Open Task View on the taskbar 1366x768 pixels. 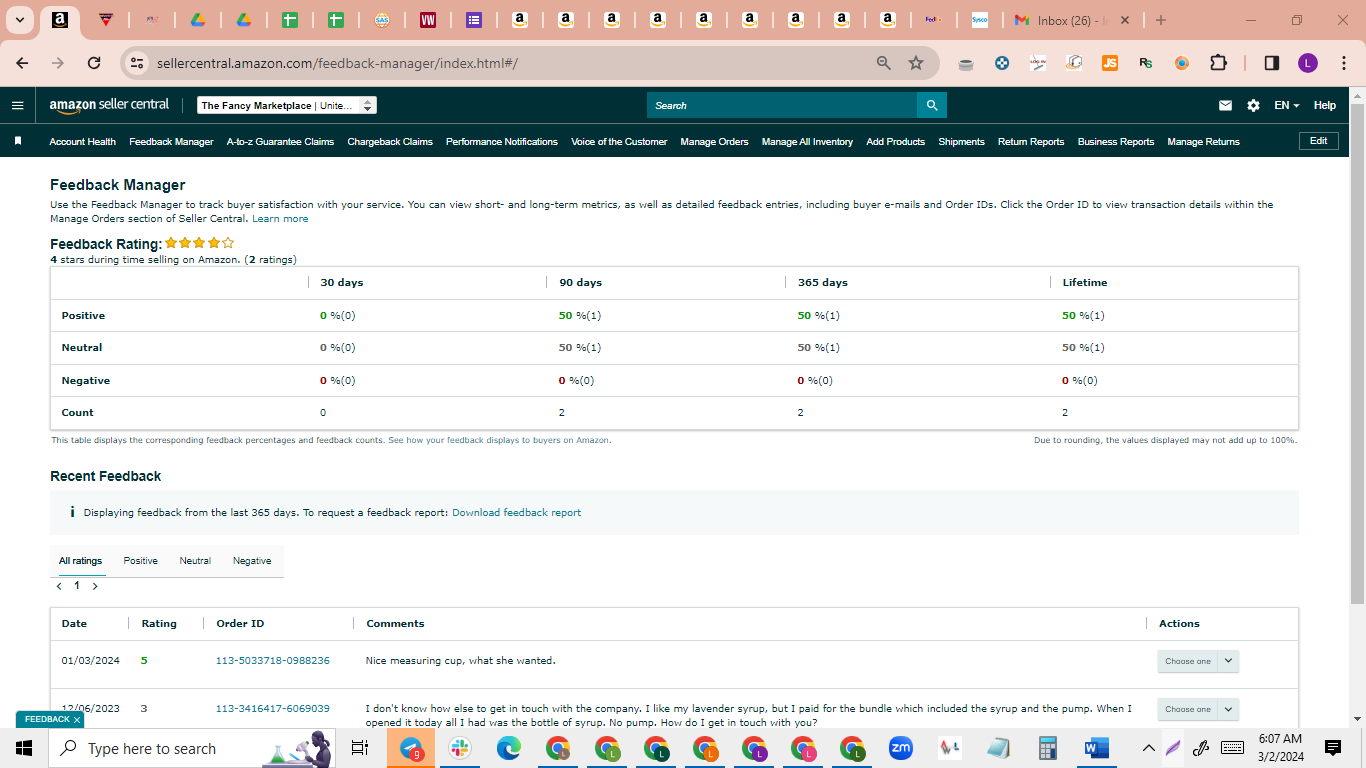pos(361,748)
